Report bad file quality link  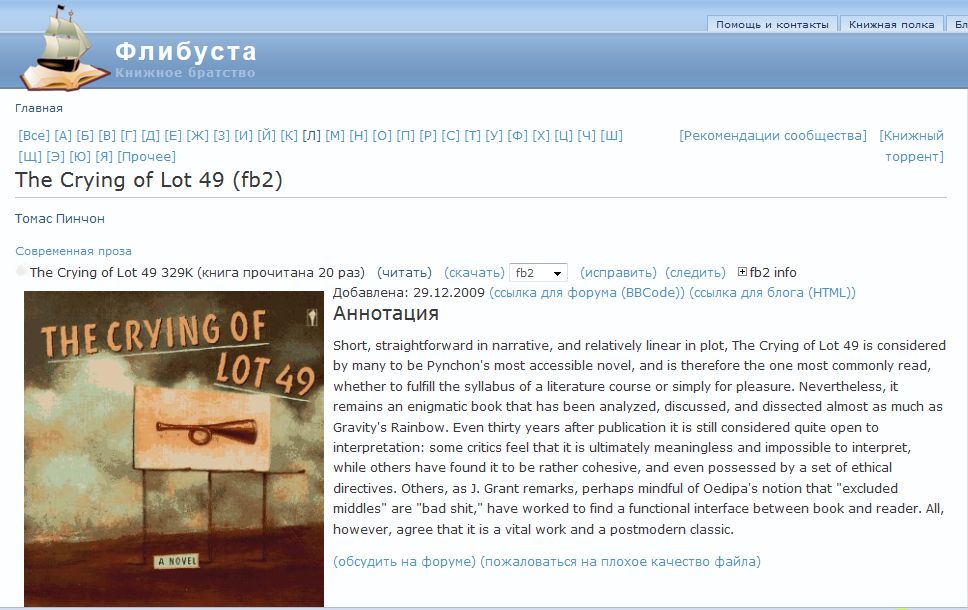tap(620, 561)
